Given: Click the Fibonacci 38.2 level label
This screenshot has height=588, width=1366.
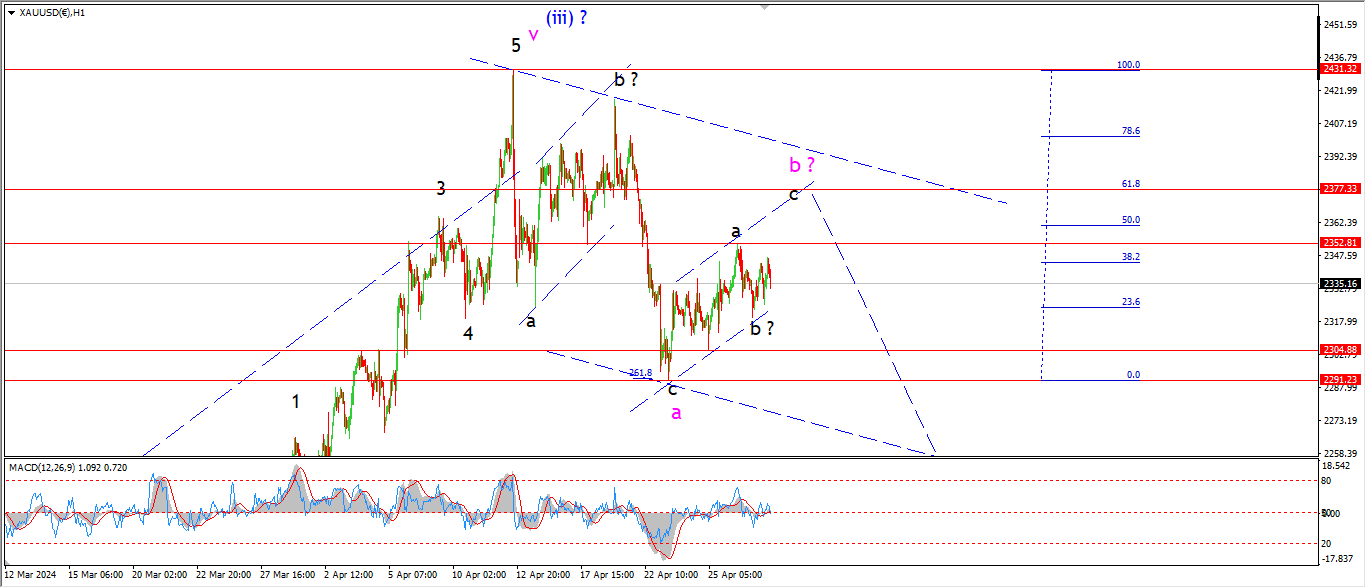Looking at the screenshot, I should (1130, 257).
